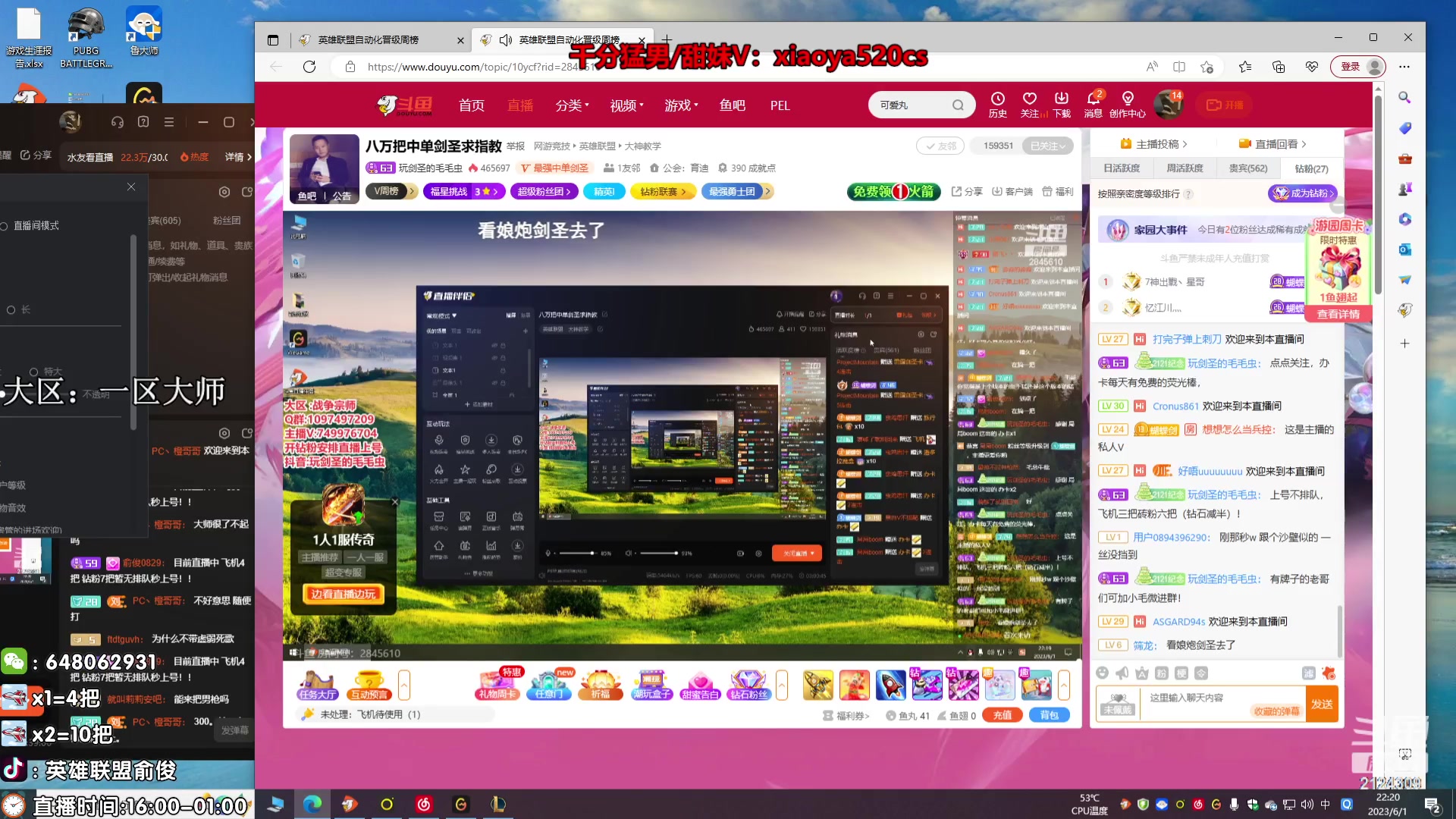Click the 充值 recharge button
1456x819 pixels.
tap(1002, 715)
